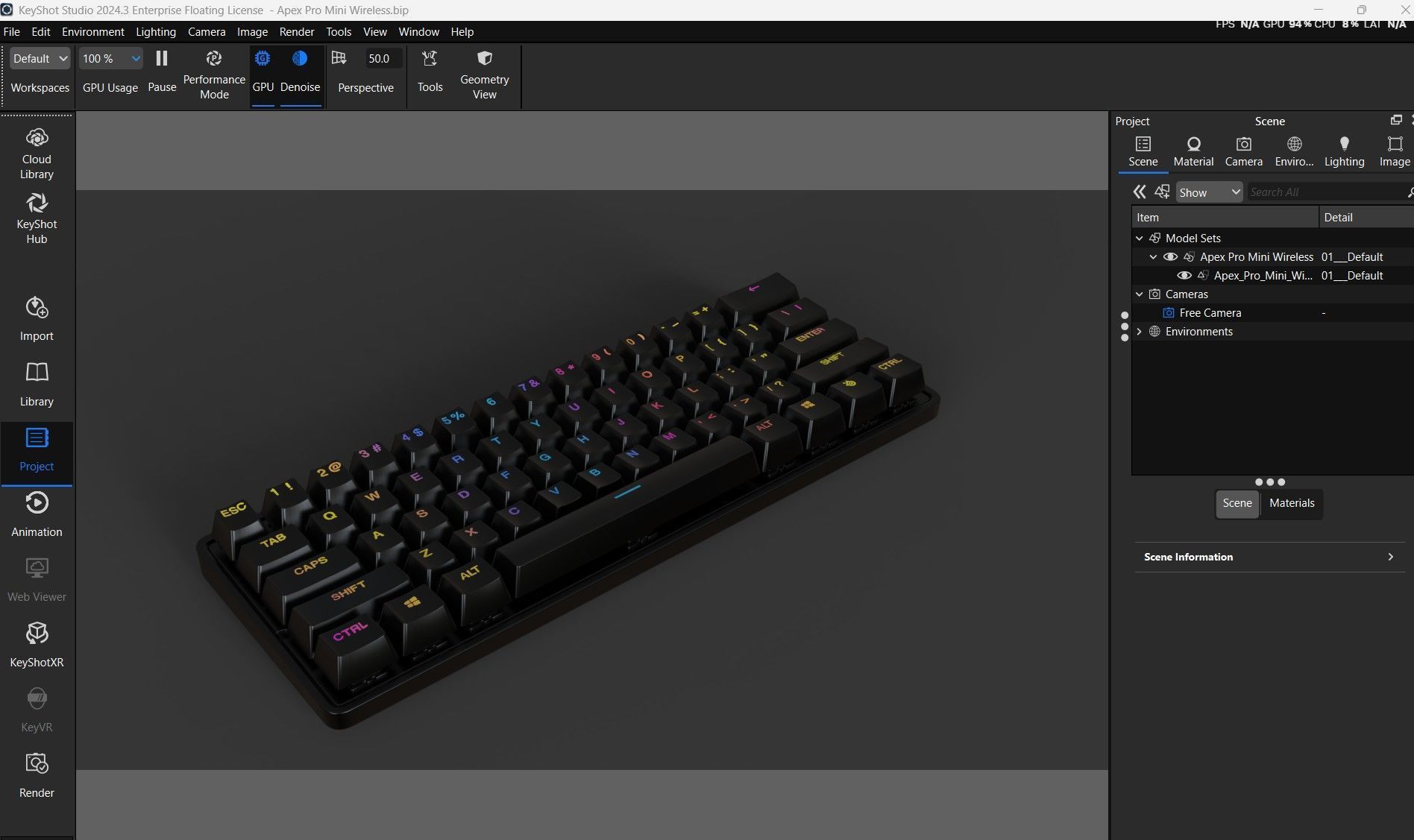Viewport: 1414px width, 840px height.
Task: Open the Render menu
Action: 297,31
